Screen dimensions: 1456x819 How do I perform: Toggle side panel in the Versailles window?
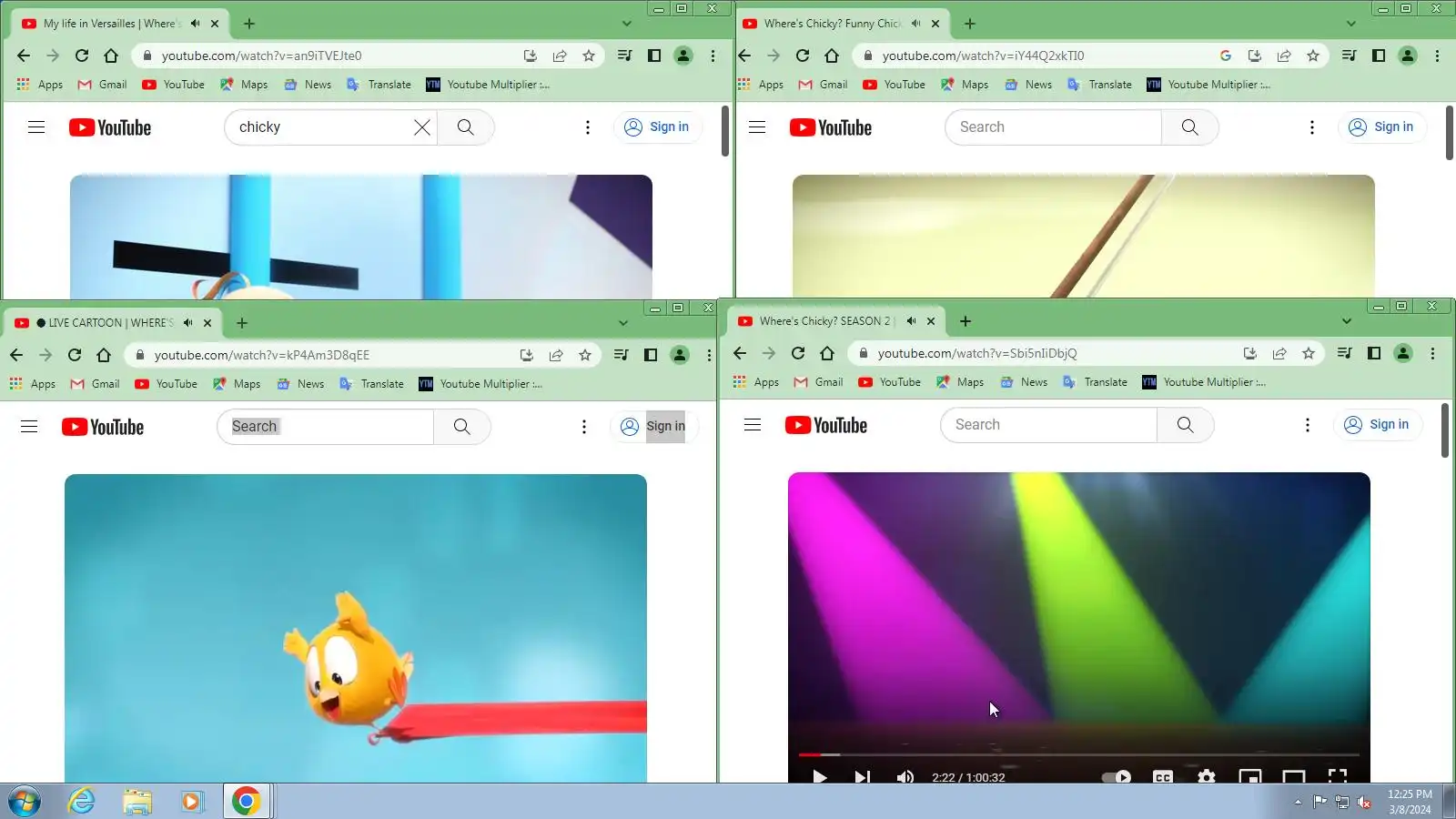pyautogui.click(x=654, y=56)
